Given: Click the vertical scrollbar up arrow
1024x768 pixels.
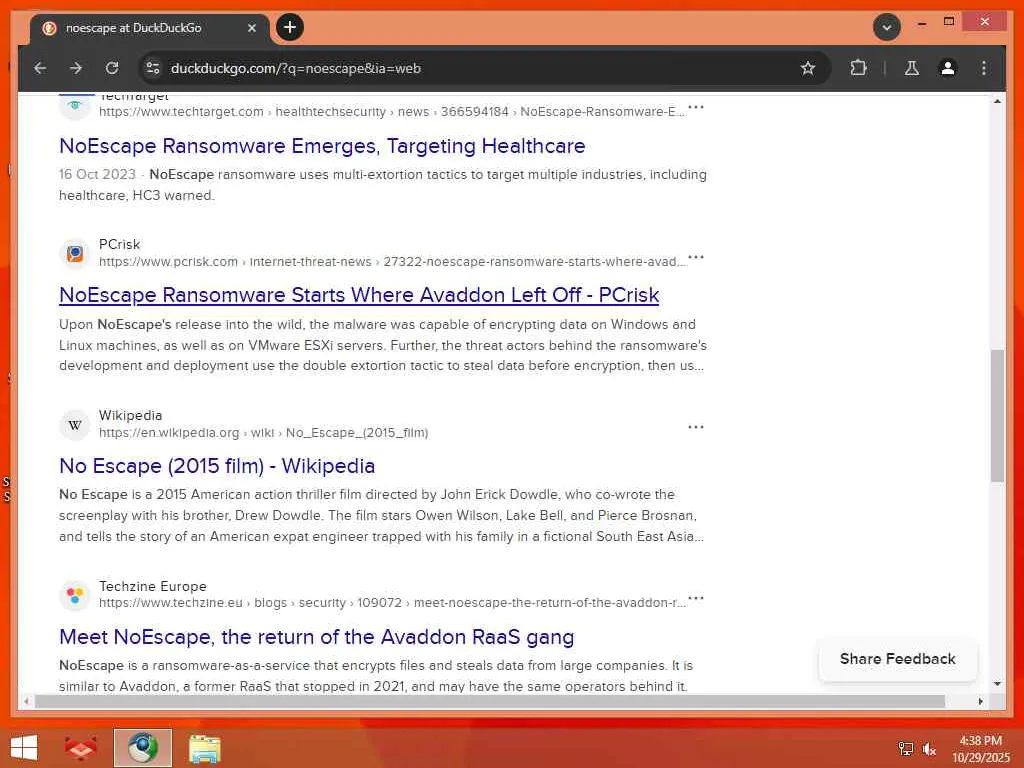Looking at the screenshot, I should tap(997, 101).
